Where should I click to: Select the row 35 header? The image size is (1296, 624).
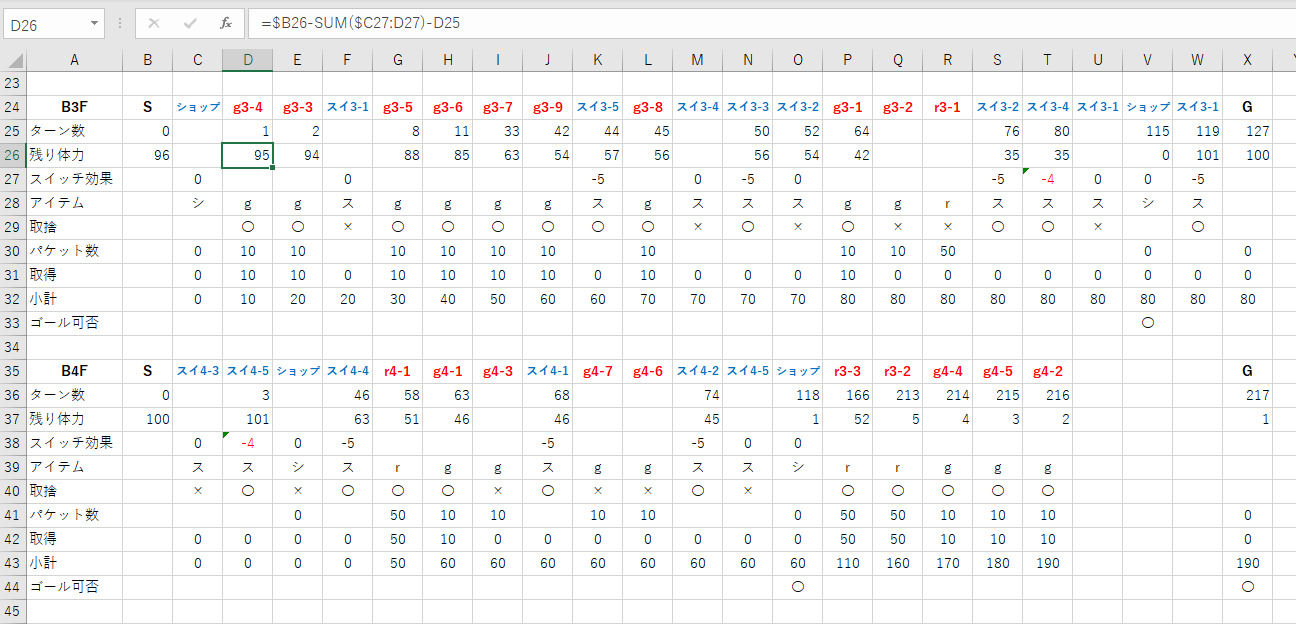coord(13,371)
